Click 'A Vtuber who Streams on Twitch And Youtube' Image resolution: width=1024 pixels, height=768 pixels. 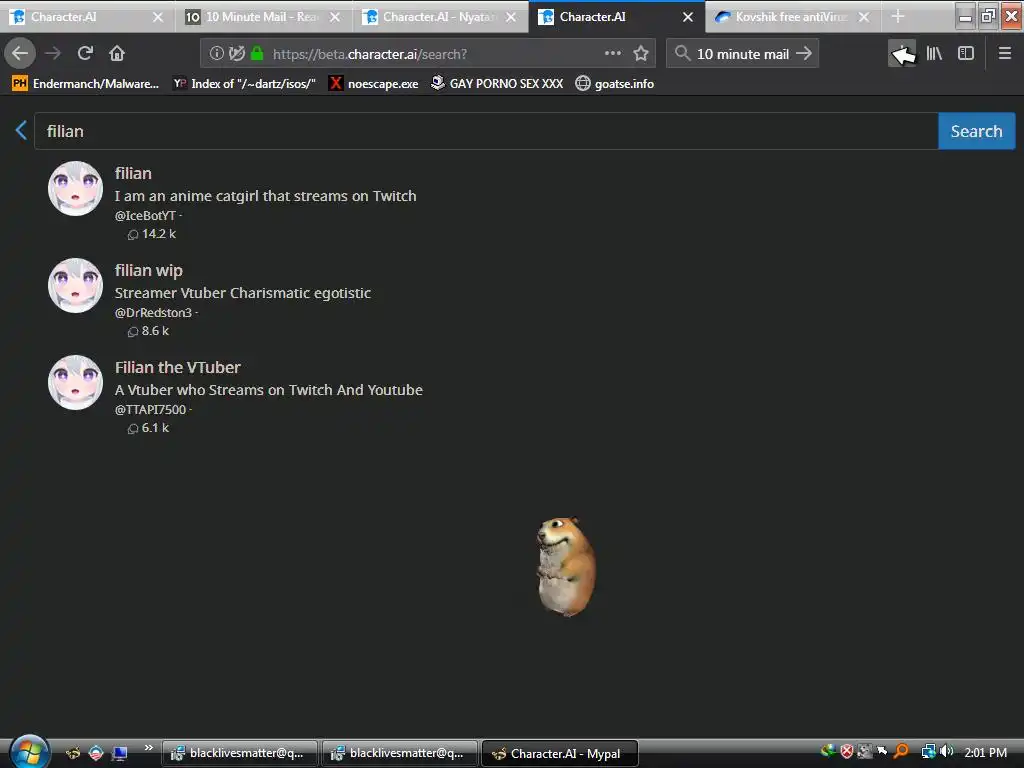click(269, 390)
